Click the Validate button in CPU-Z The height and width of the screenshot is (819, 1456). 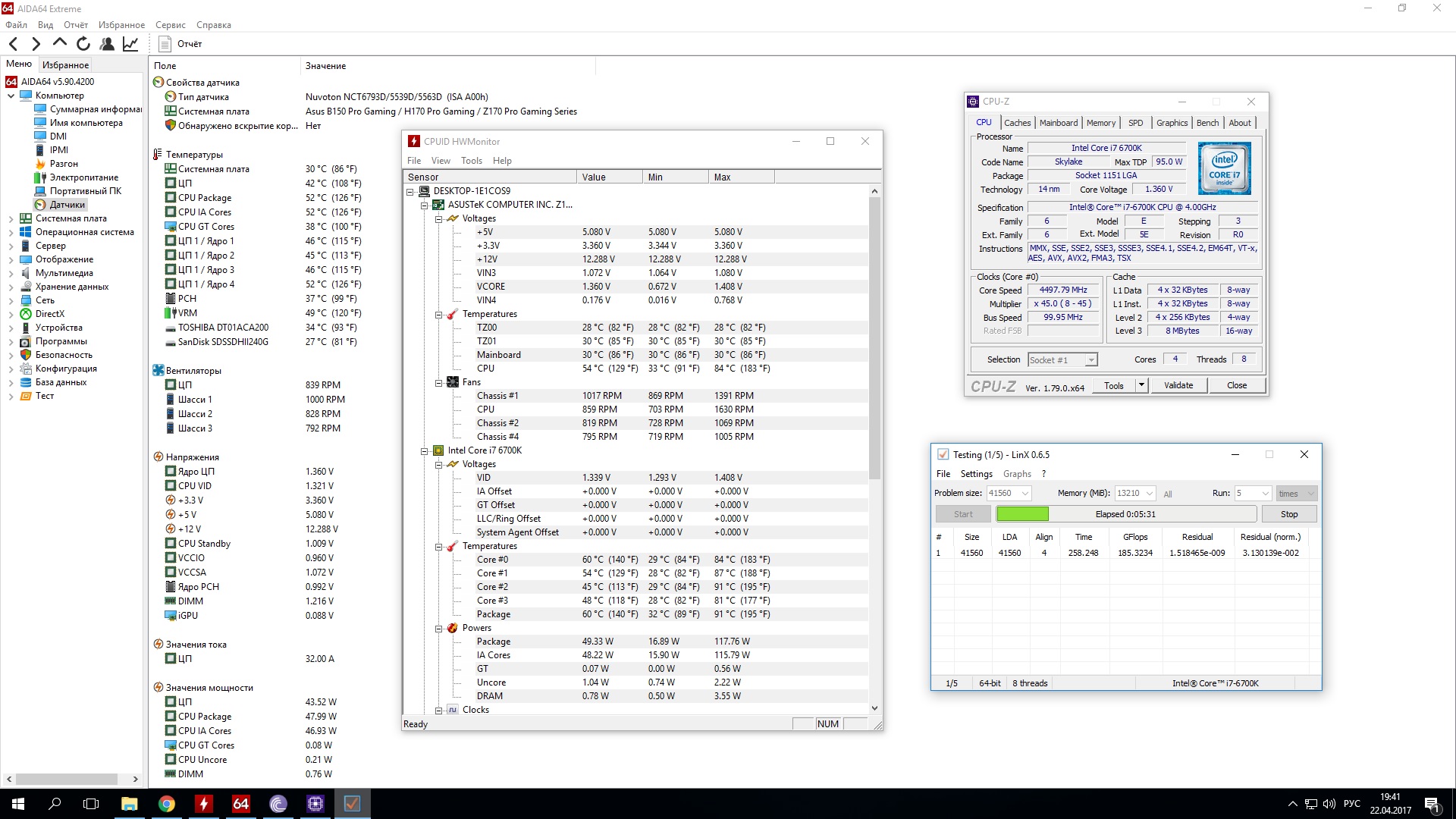[1178, 385]
